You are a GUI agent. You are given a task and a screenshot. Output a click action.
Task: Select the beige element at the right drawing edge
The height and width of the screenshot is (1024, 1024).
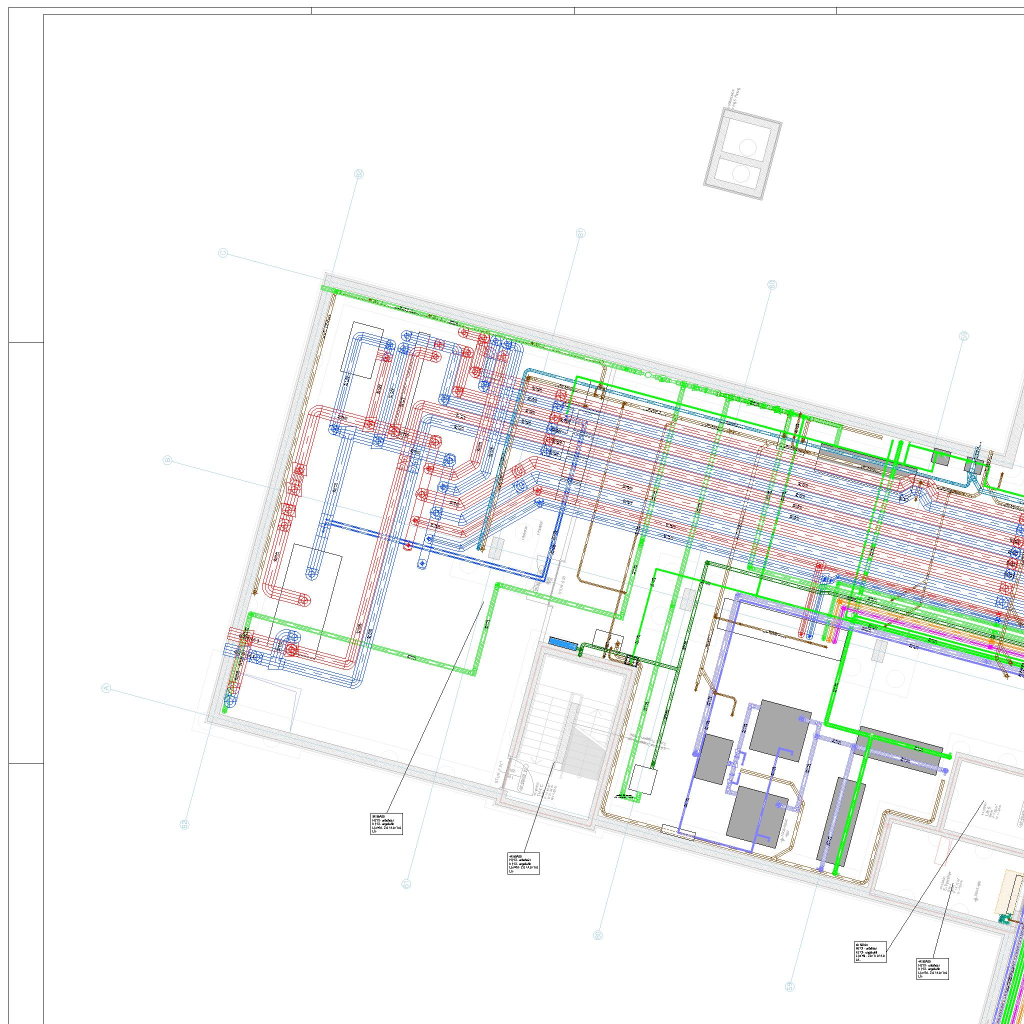(1012, 890)
